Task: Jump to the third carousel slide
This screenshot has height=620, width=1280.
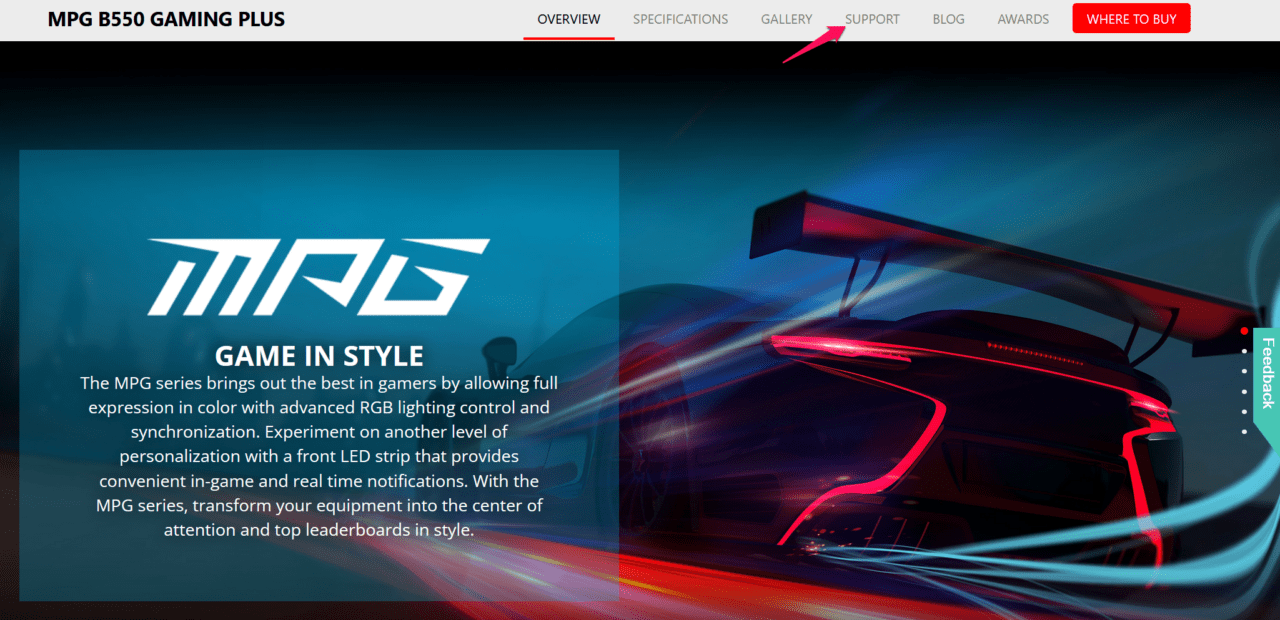Action: (x=1244, y=371)
